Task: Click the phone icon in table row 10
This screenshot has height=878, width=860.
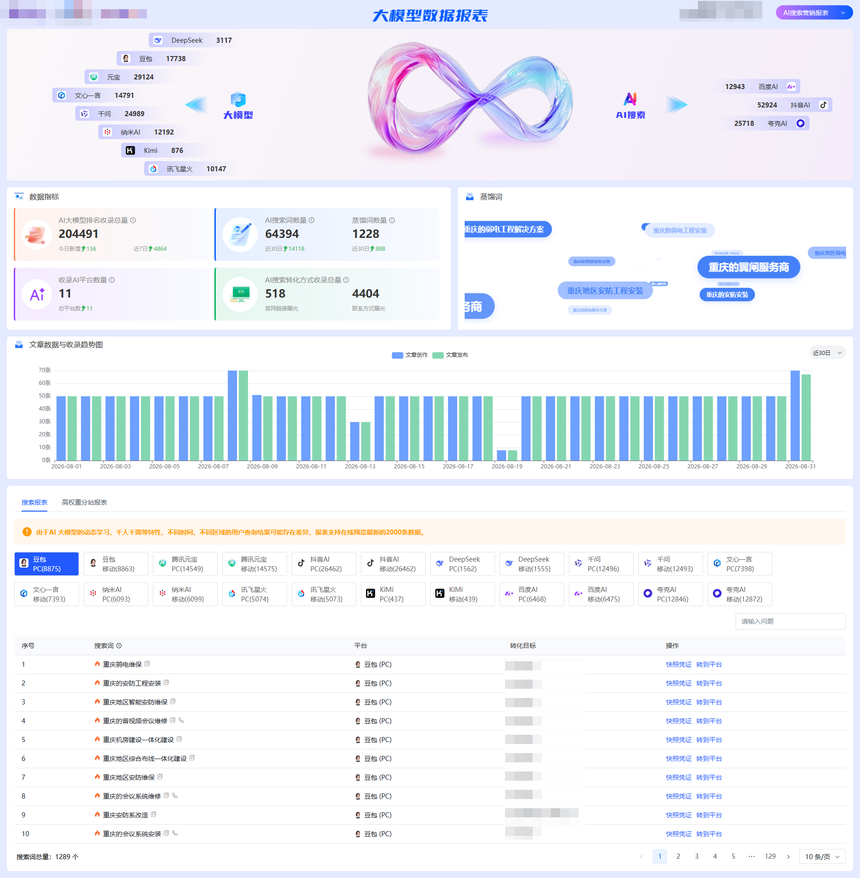Action: [x=175, y=833]
